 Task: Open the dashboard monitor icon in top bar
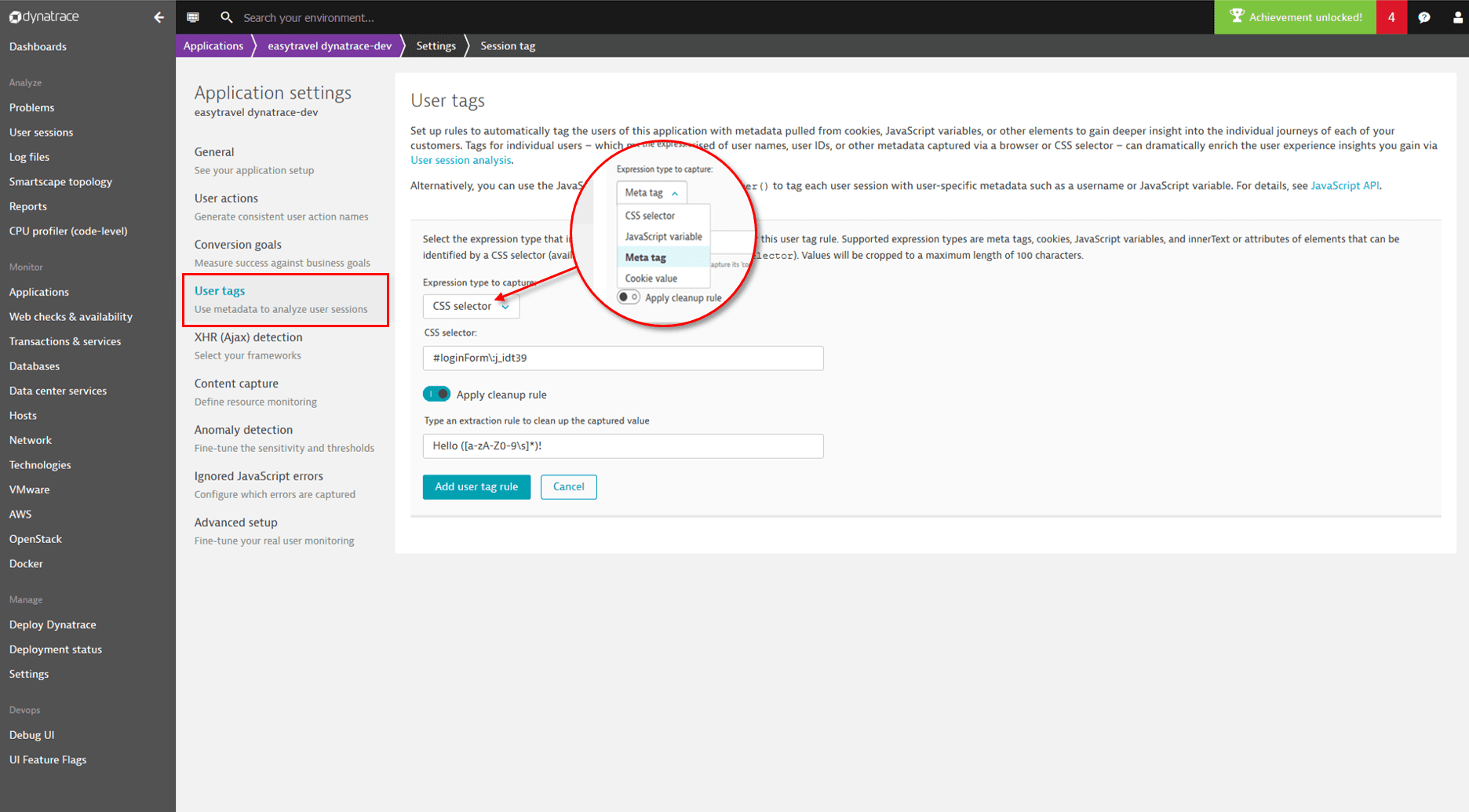(x=193, y=16)
